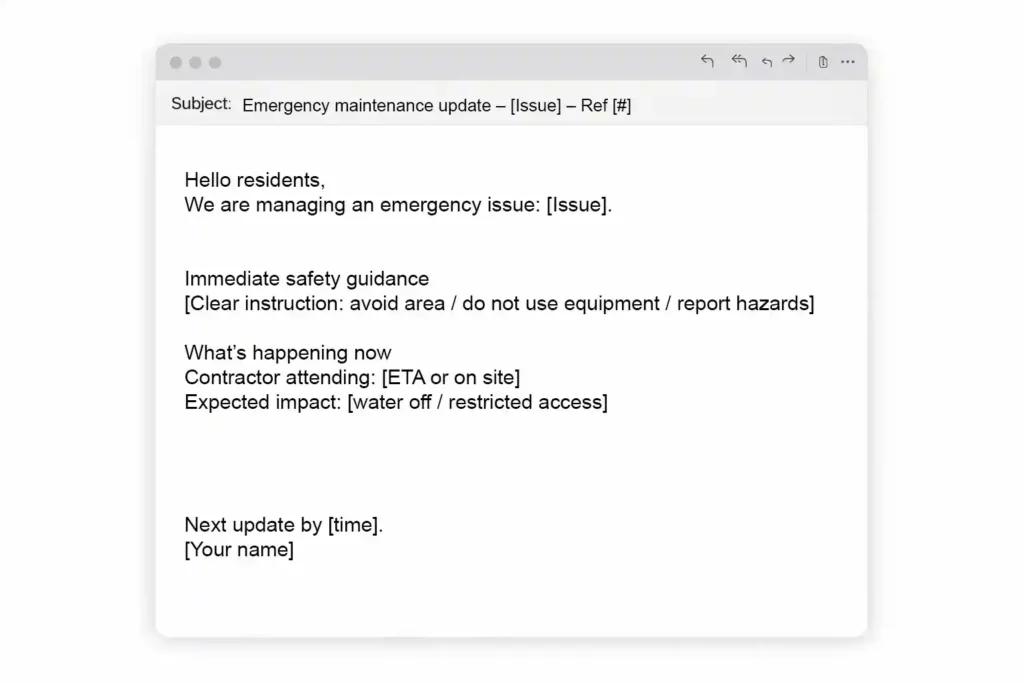
Task: Click the small left-pointing arrow icon
Action: [767, 62]
